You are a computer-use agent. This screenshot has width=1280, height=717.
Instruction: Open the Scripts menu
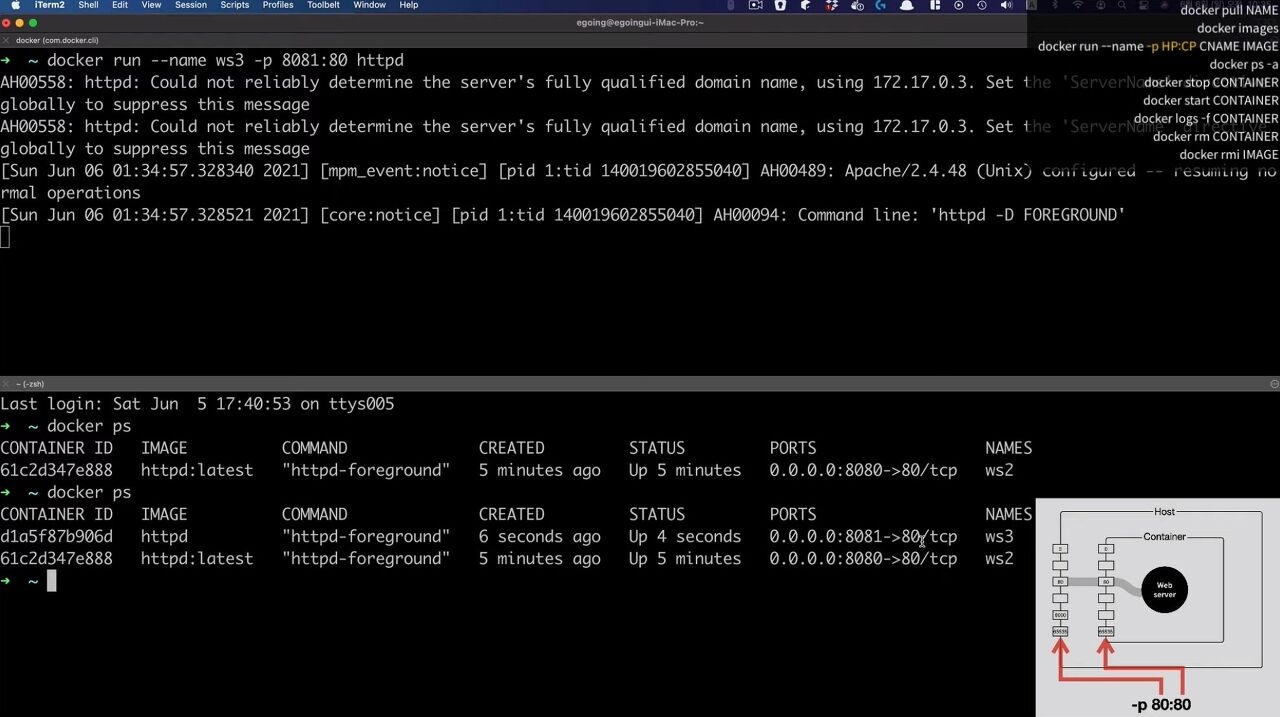[235, 5]
